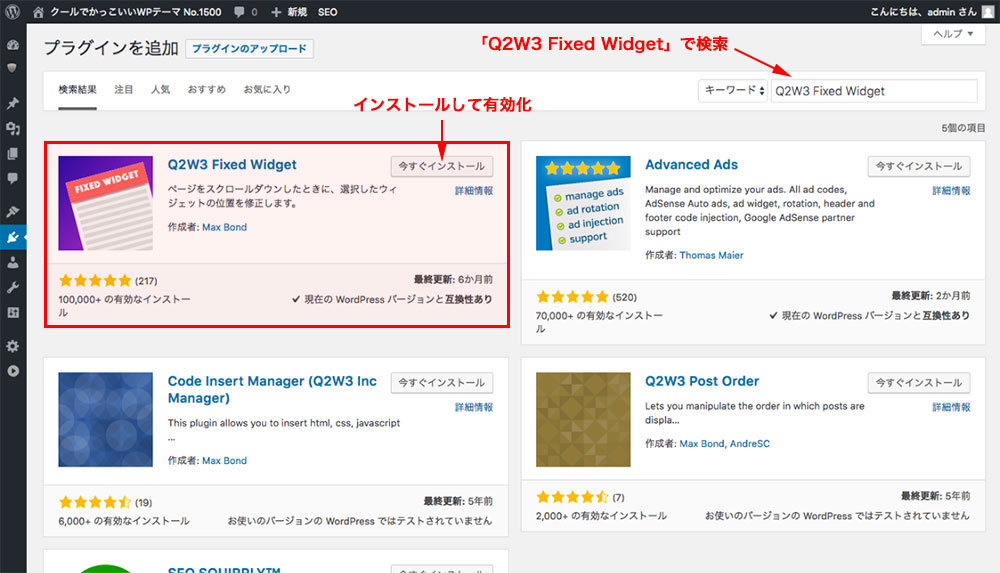Open Settings sliders icon in sidebar
Screen dimensions: 1000x573
click(x=13, y=313)
